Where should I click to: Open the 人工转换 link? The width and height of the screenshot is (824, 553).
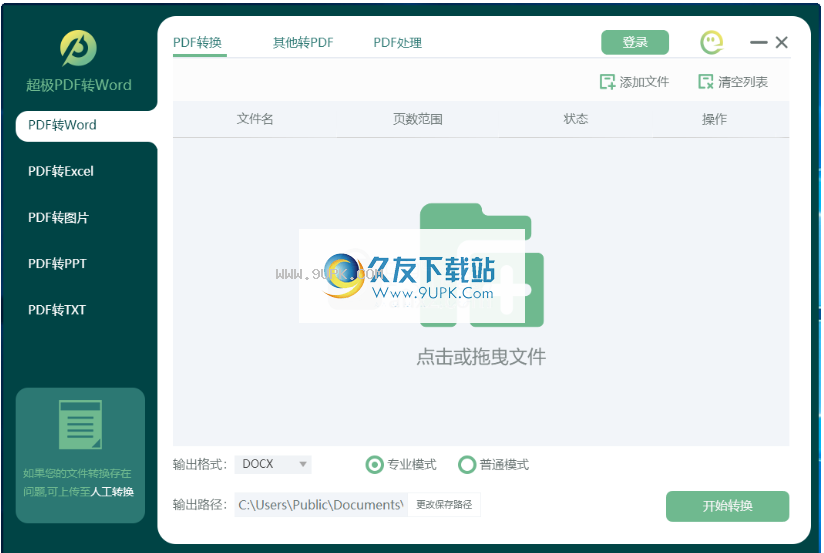(x=112, y=492)
